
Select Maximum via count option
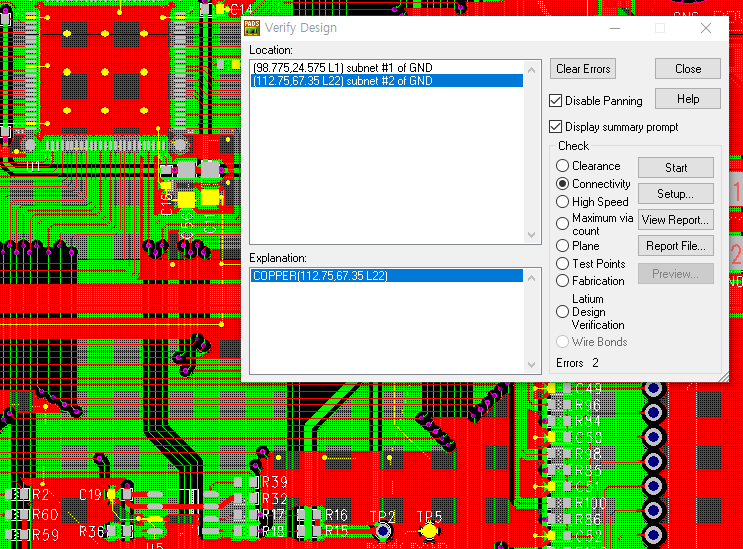click(563, 224)
